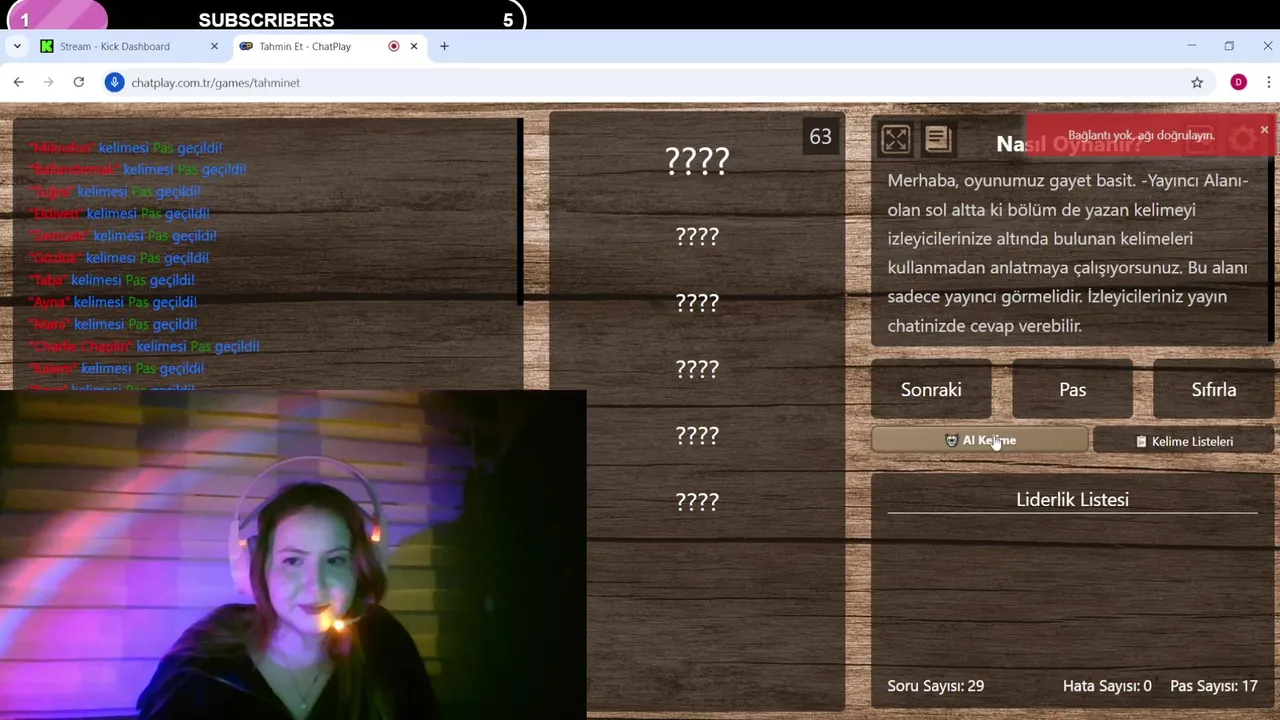
Task: Generate a word with AI Kelime
Action: point(980,440)
